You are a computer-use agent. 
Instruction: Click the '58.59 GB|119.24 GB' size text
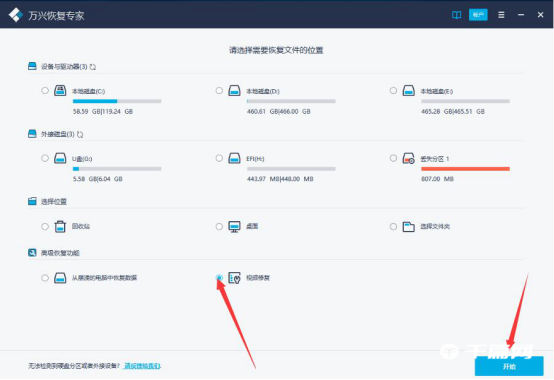pyautogui.click(x=103, y=112)
